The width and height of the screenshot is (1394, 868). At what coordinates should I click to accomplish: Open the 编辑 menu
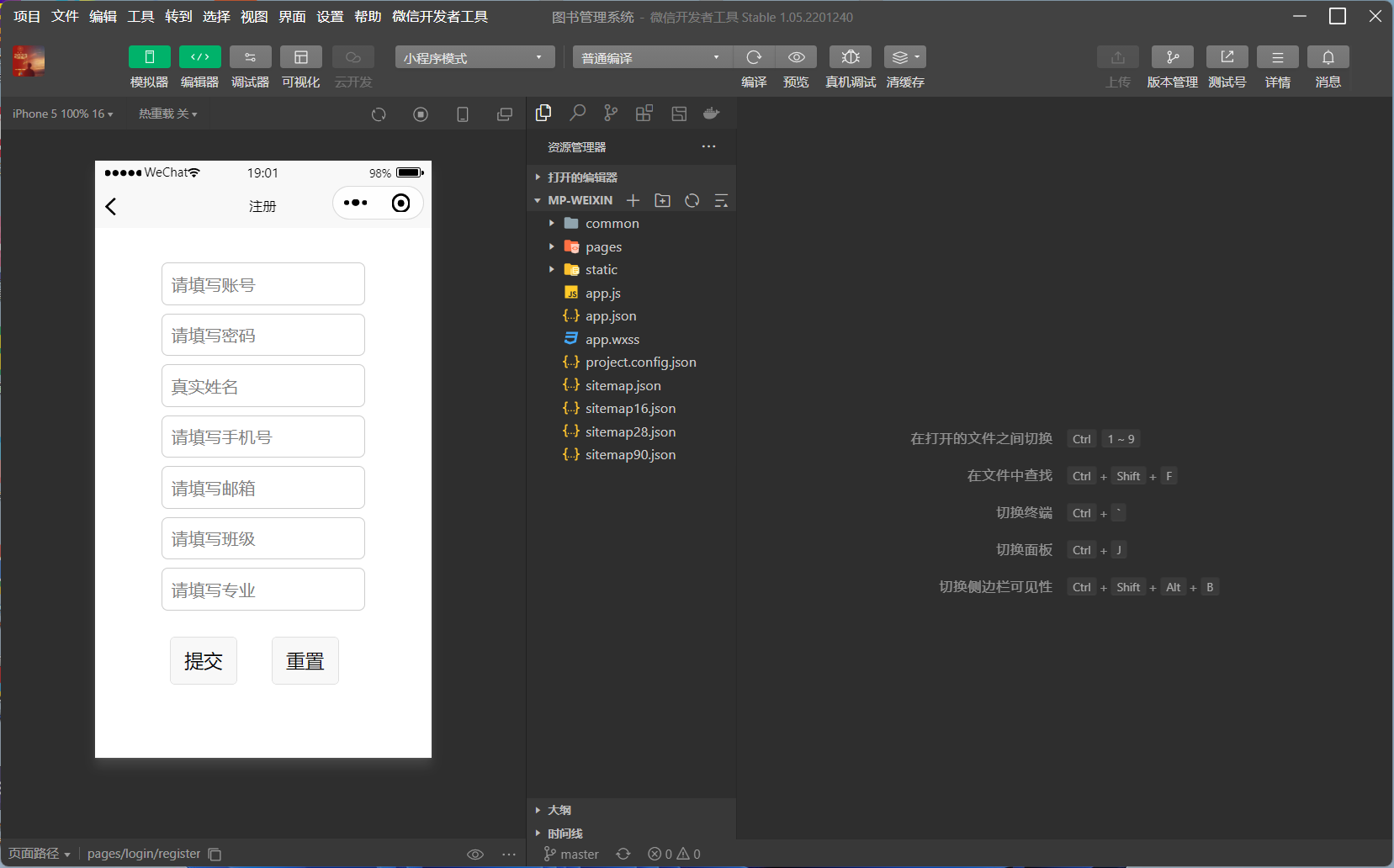coord(103,16)
